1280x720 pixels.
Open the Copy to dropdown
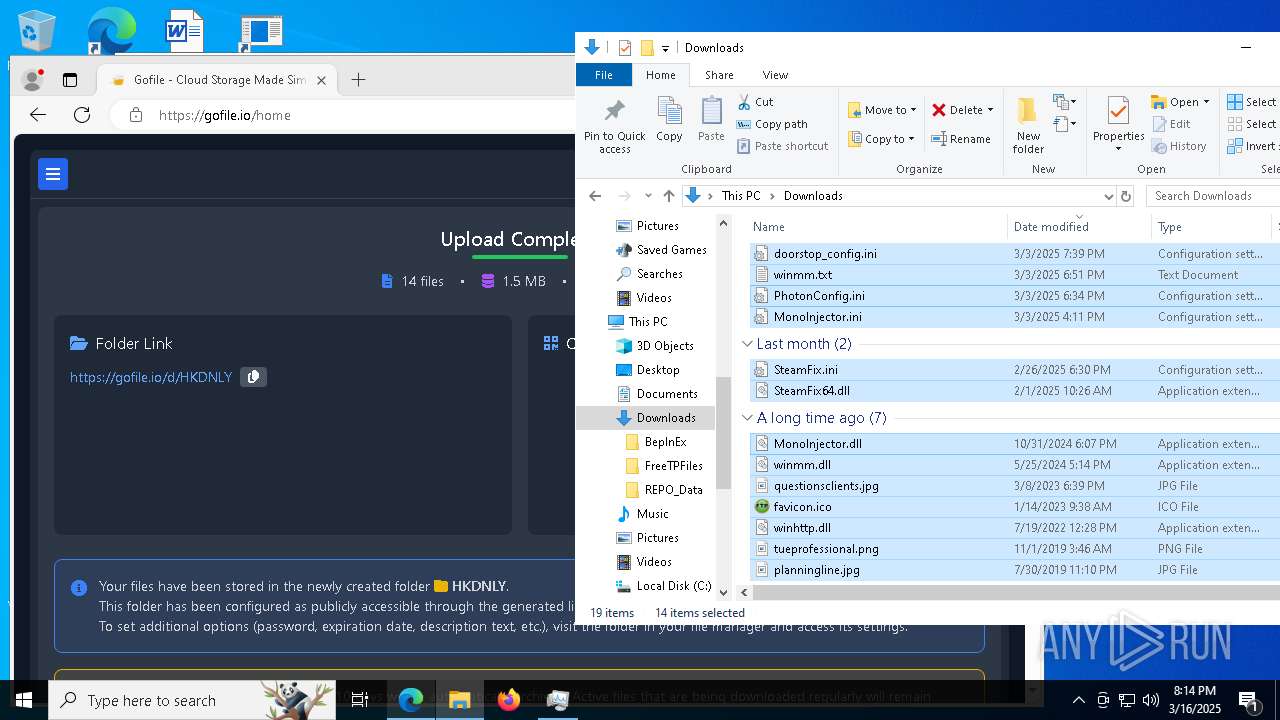pos(881,139)
